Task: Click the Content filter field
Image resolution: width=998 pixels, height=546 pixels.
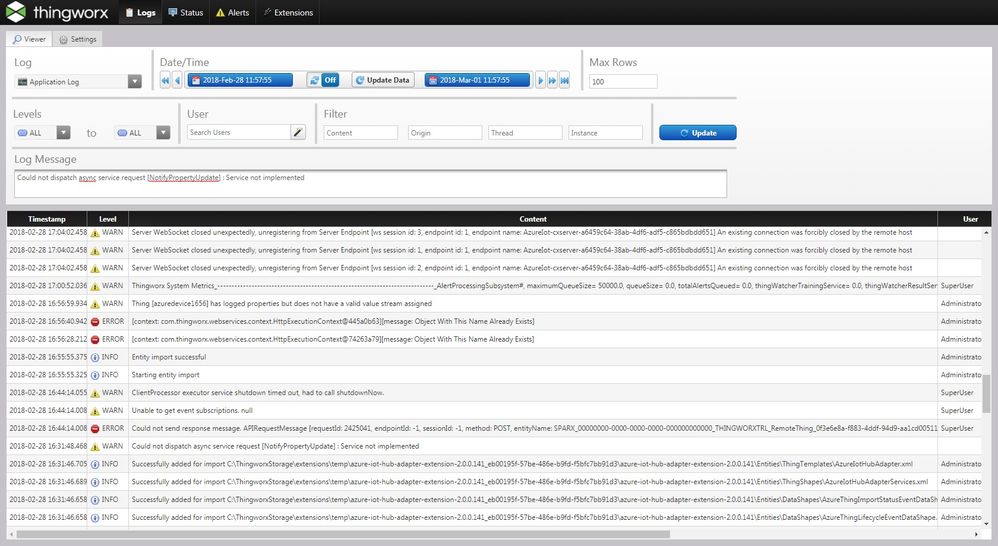Action: pos(360,133)
